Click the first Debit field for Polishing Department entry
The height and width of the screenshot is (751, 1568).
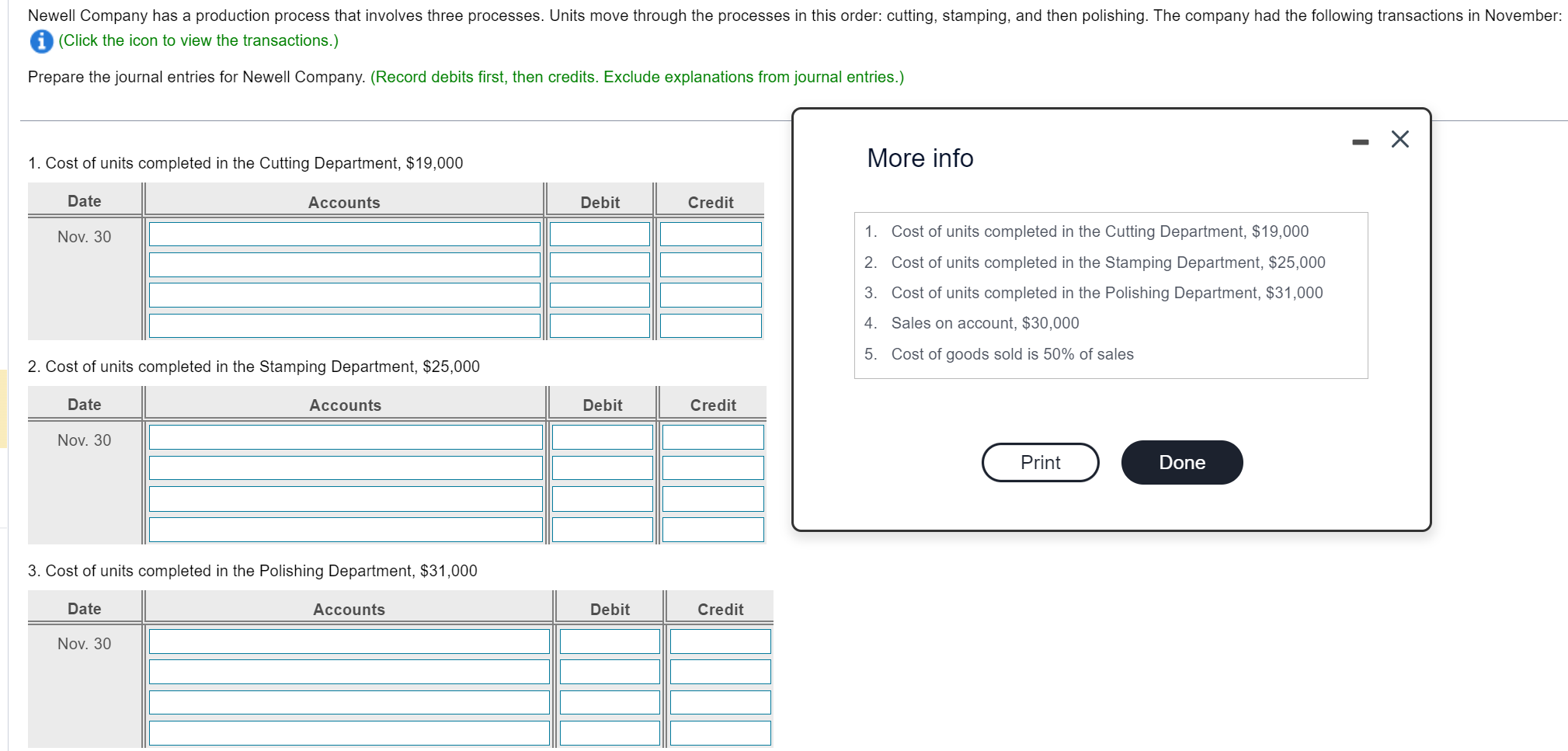[x=608, y=641]
